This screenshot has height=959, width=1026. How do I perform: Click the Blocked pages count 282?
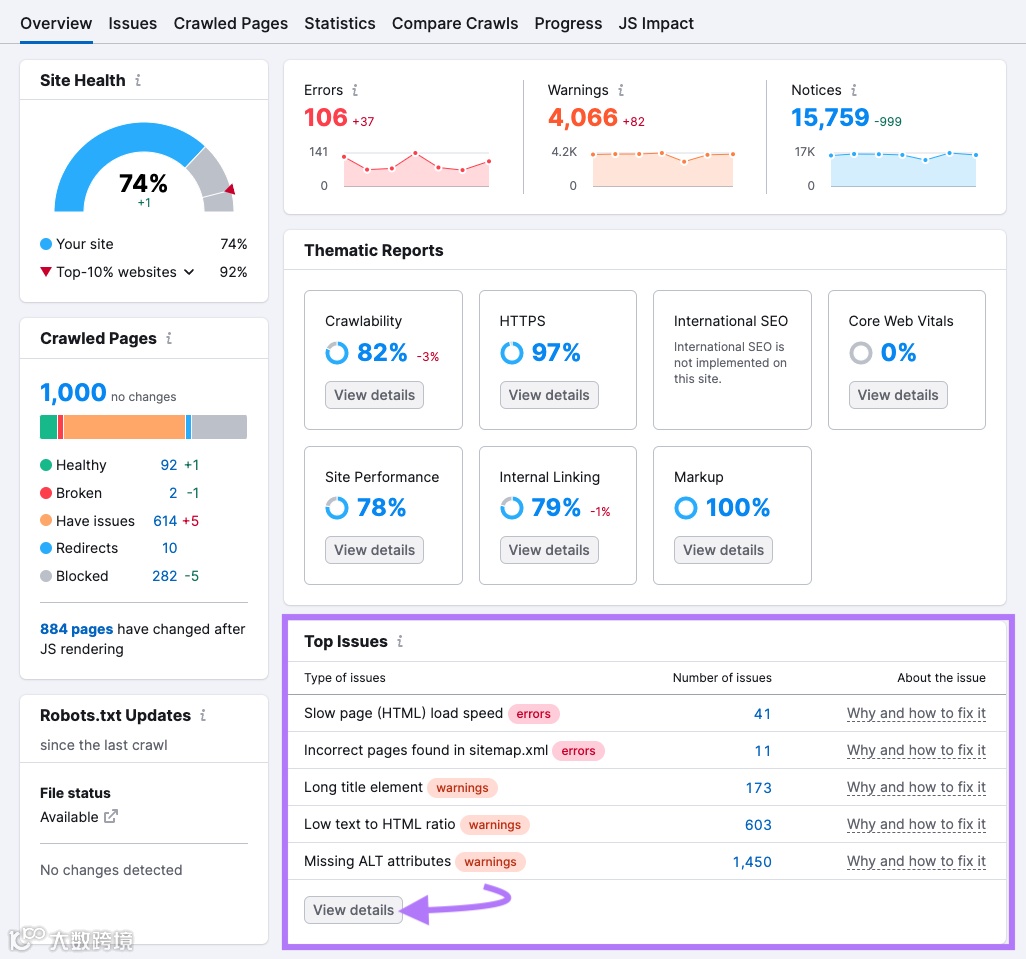pos(164,576)
